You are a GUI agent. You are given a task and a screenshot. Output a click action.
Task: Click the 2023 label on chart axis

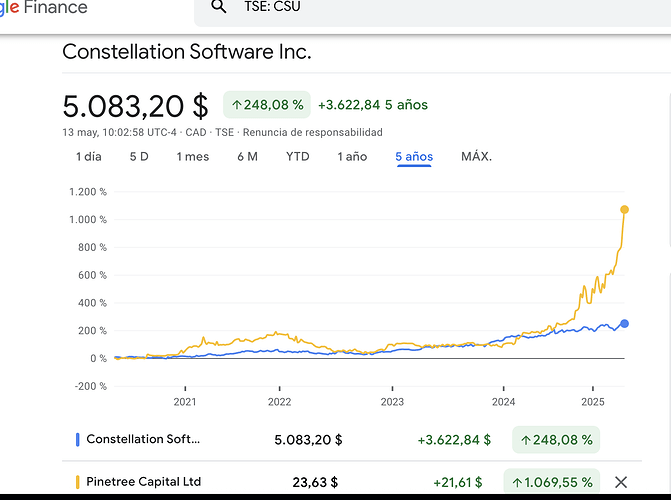point(392,402)
